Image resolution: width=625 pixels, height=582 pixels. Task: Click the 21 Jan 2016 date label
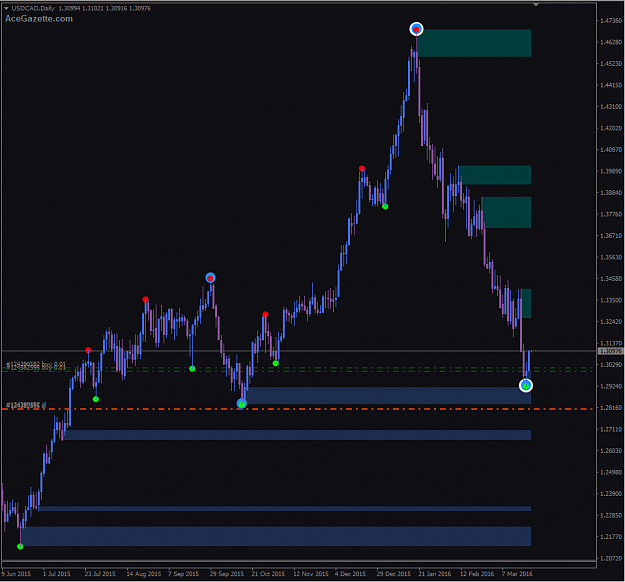click(435, 574)
